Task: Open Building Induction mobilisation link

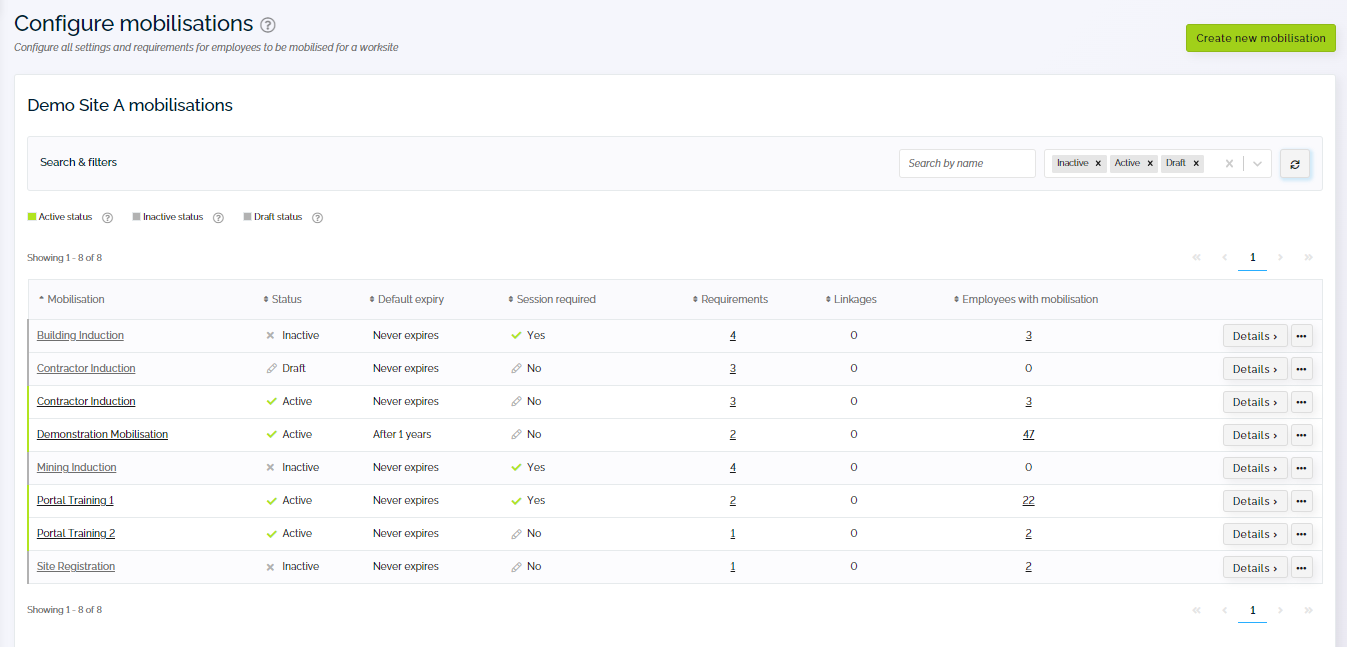Action: 80,336
